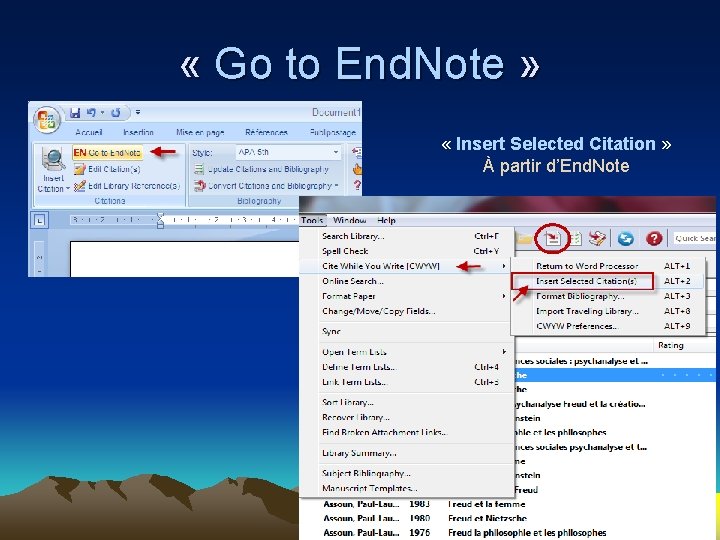Select Manuscript Templates... entry
Screen dimensions: 720x540
point(407,489)
